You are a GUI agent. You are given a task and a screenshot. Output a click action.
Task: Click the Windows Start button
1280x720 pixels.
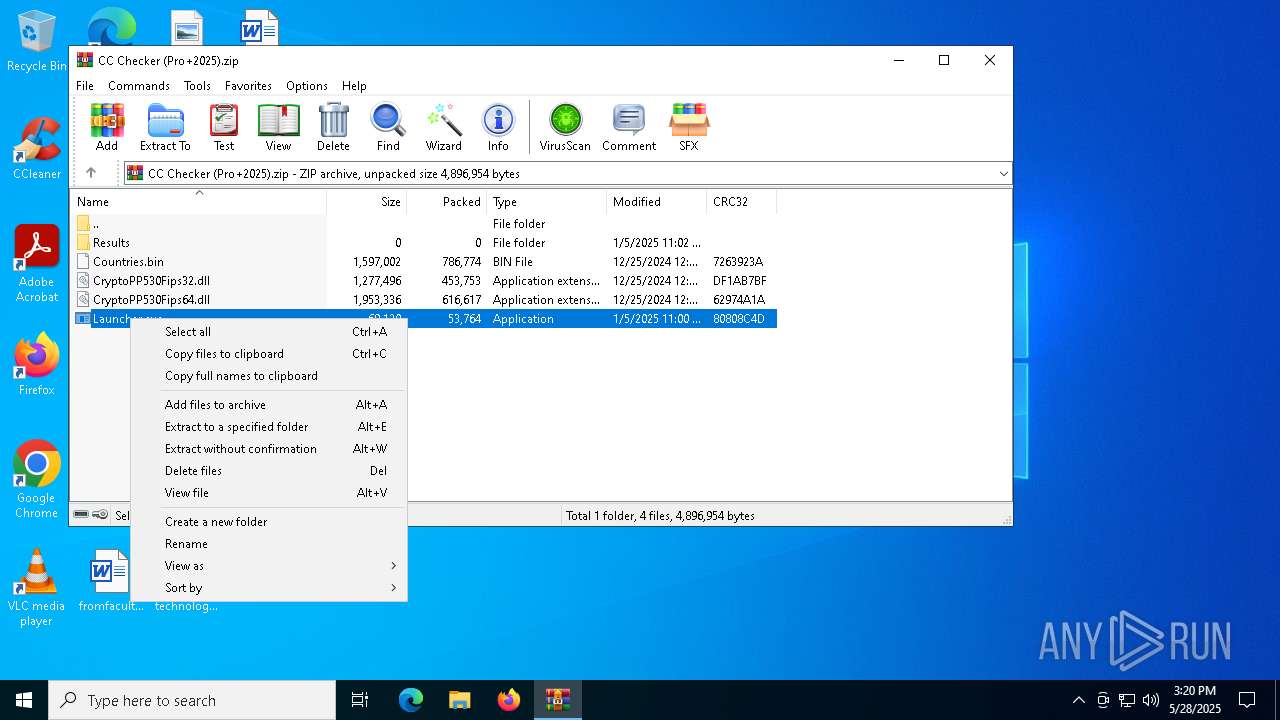tap(24, 700)
